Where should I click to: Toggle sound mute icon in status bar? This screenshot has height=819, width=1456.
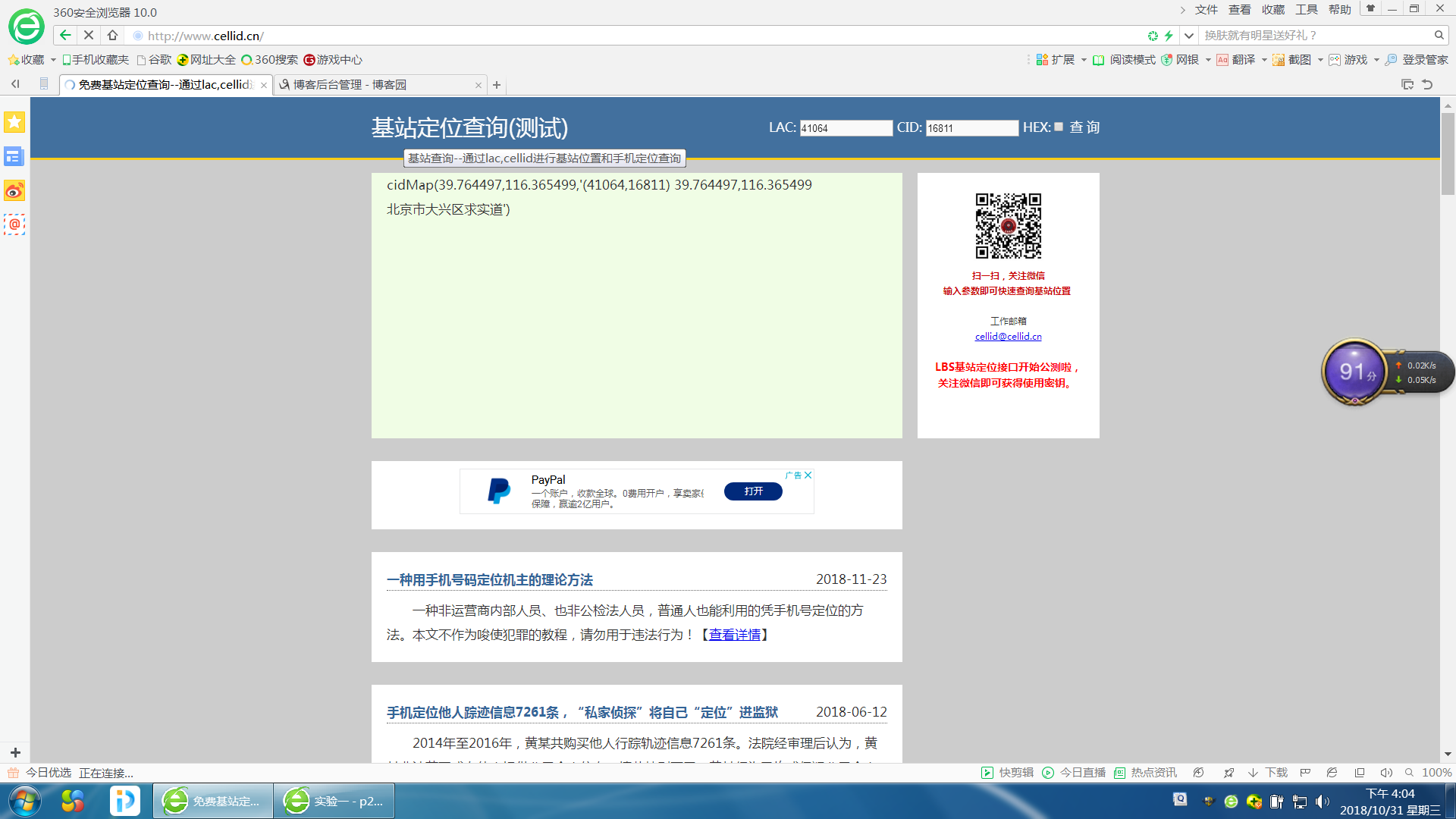[x=1385, y=773]
